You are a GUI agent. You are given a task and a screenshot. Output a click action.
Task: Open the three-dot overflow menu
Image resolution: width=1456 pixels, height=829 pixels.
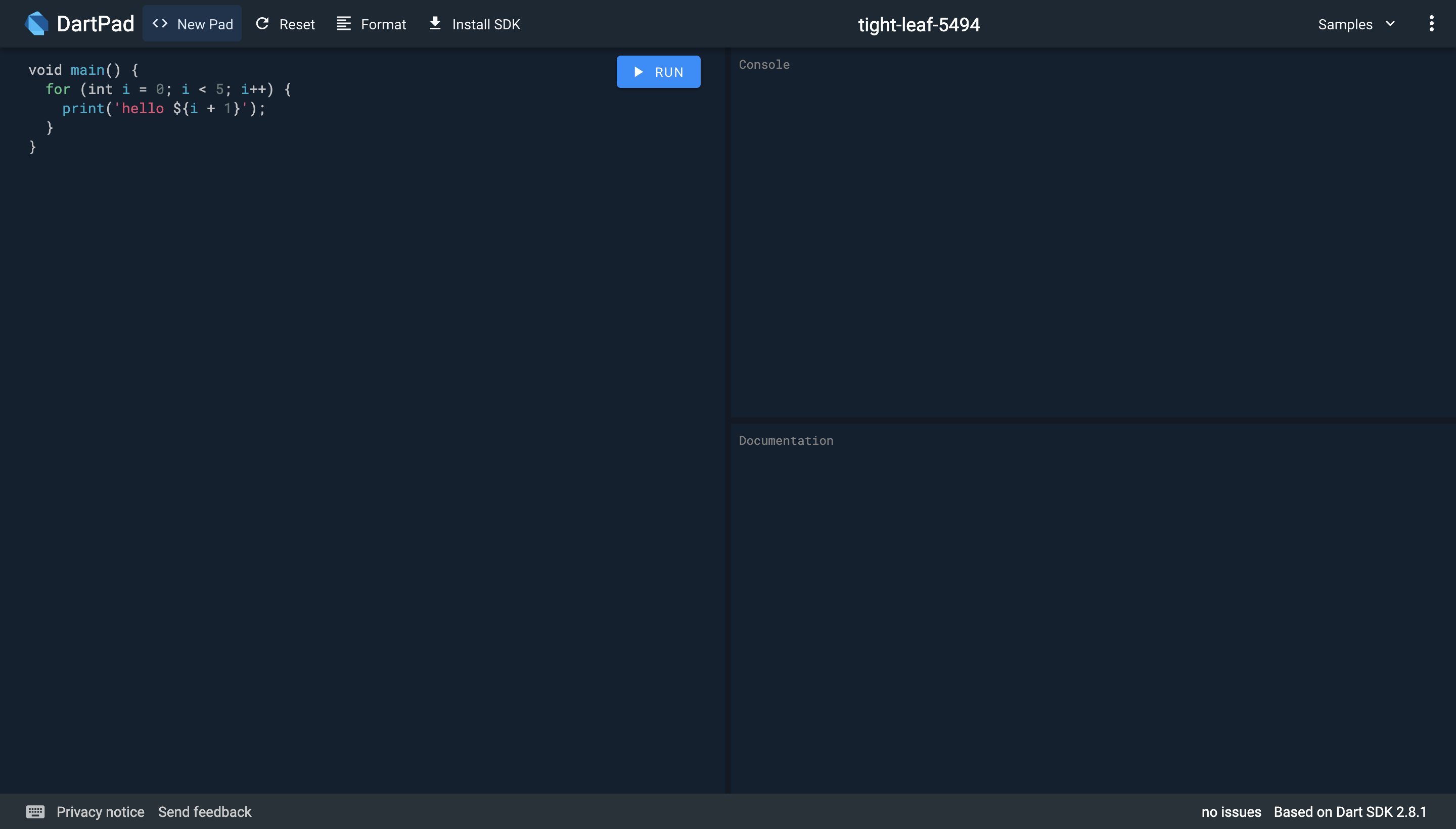pos(1431,24)
